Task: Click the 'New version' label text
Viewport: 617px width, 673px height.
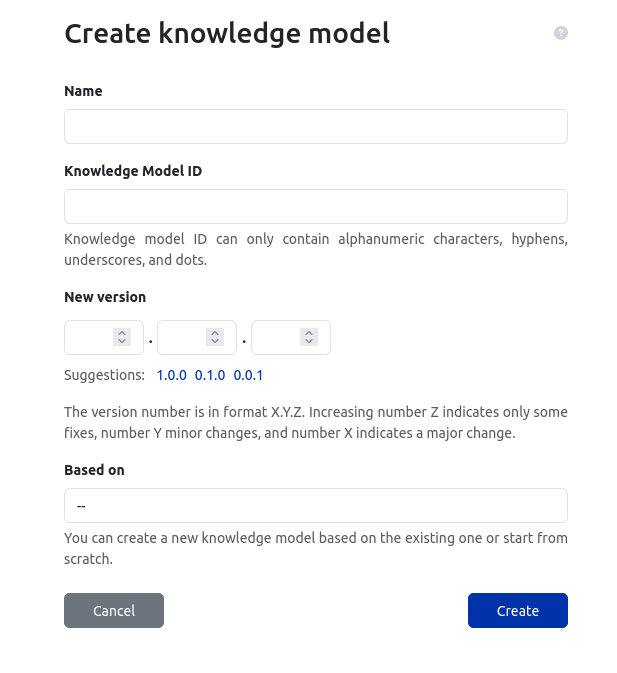Action: coord(105,297)
